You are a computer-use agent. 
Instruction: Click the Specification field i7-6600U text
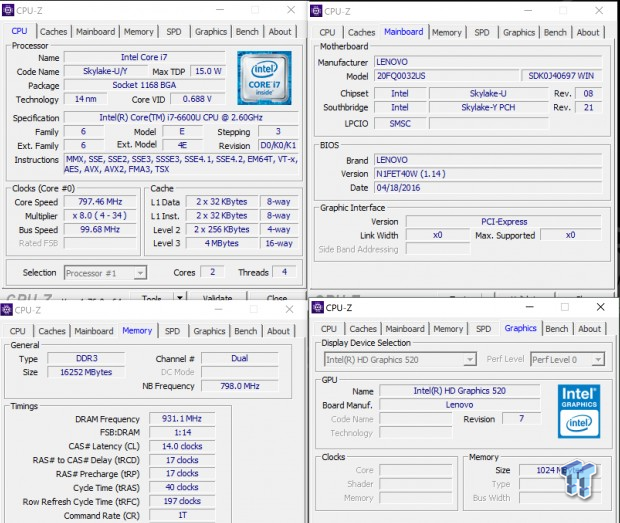coord(181,117)
